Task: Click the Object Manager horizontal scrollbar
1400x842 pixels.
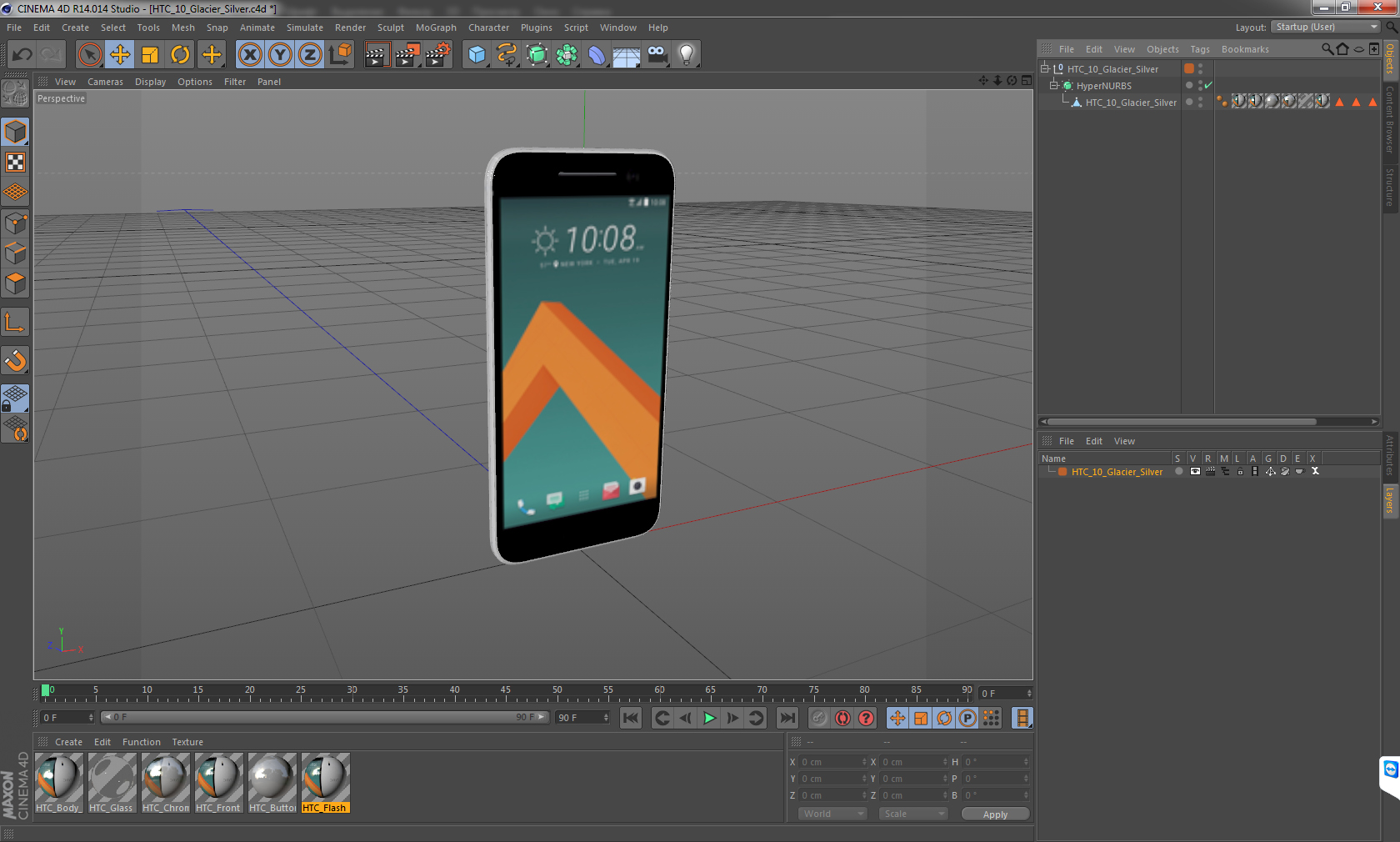Action: coord(1182,421)
